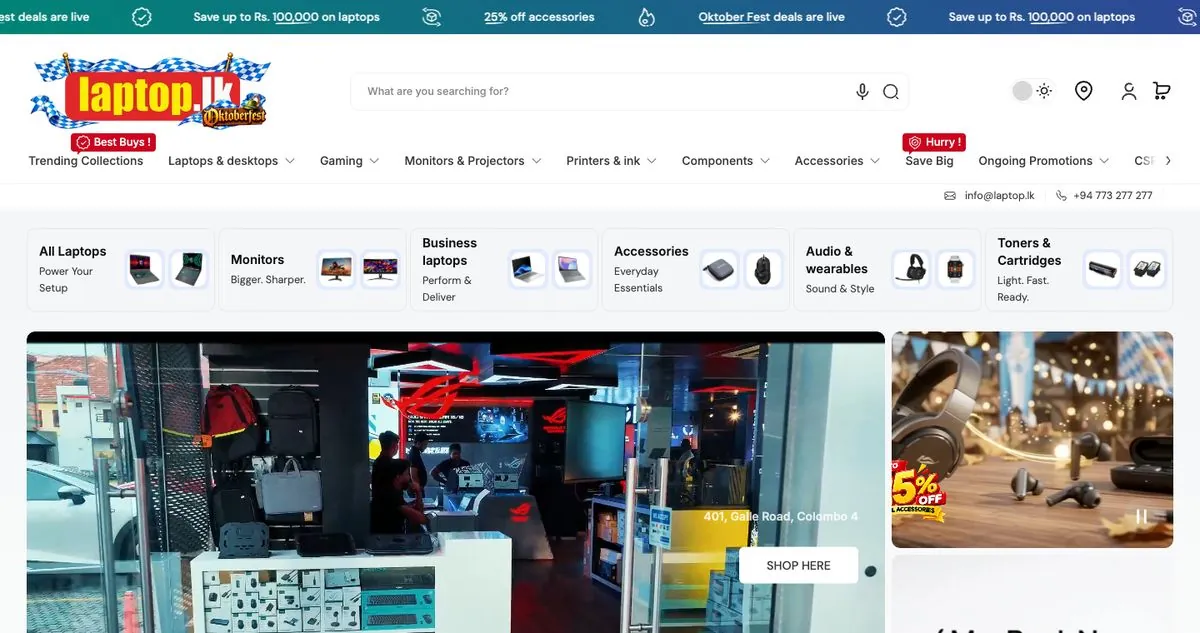
Task: Click the tag icon before 25% off
Action: click(431, 17)
